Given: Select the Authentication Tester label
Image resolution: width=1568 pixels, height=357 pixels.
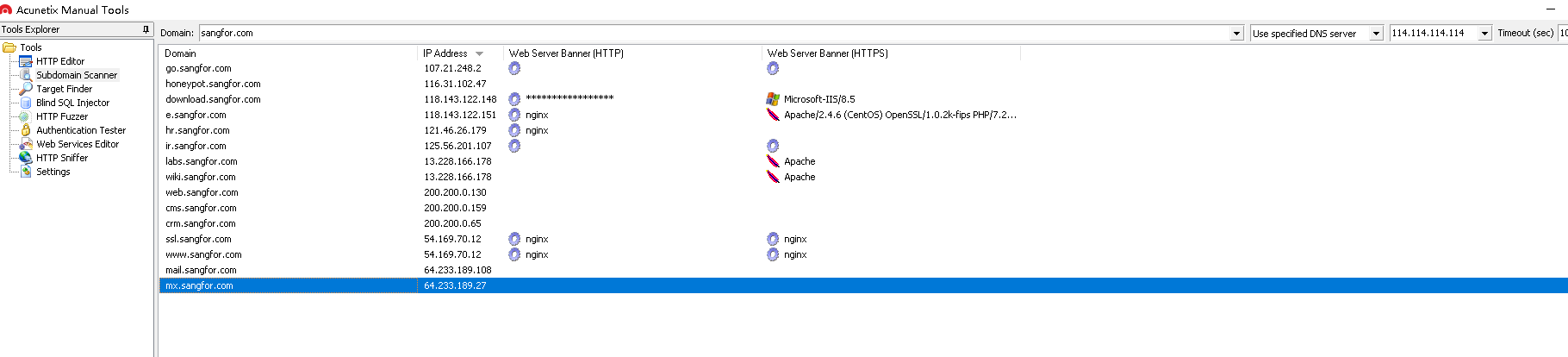Looking at the screenshot, I should pos(81,130).
